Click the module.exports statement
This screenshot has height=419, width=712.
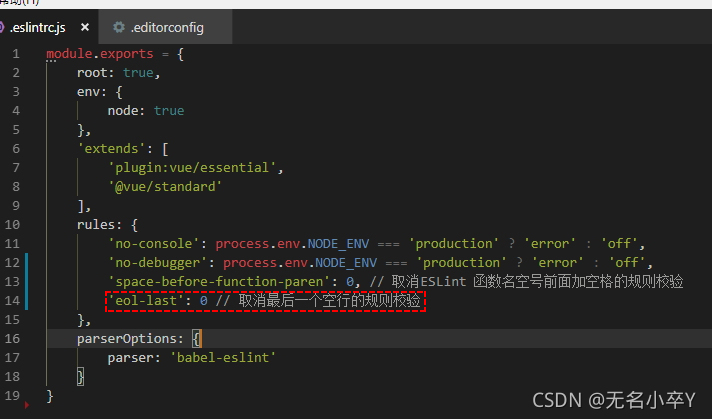click(109, 53)
